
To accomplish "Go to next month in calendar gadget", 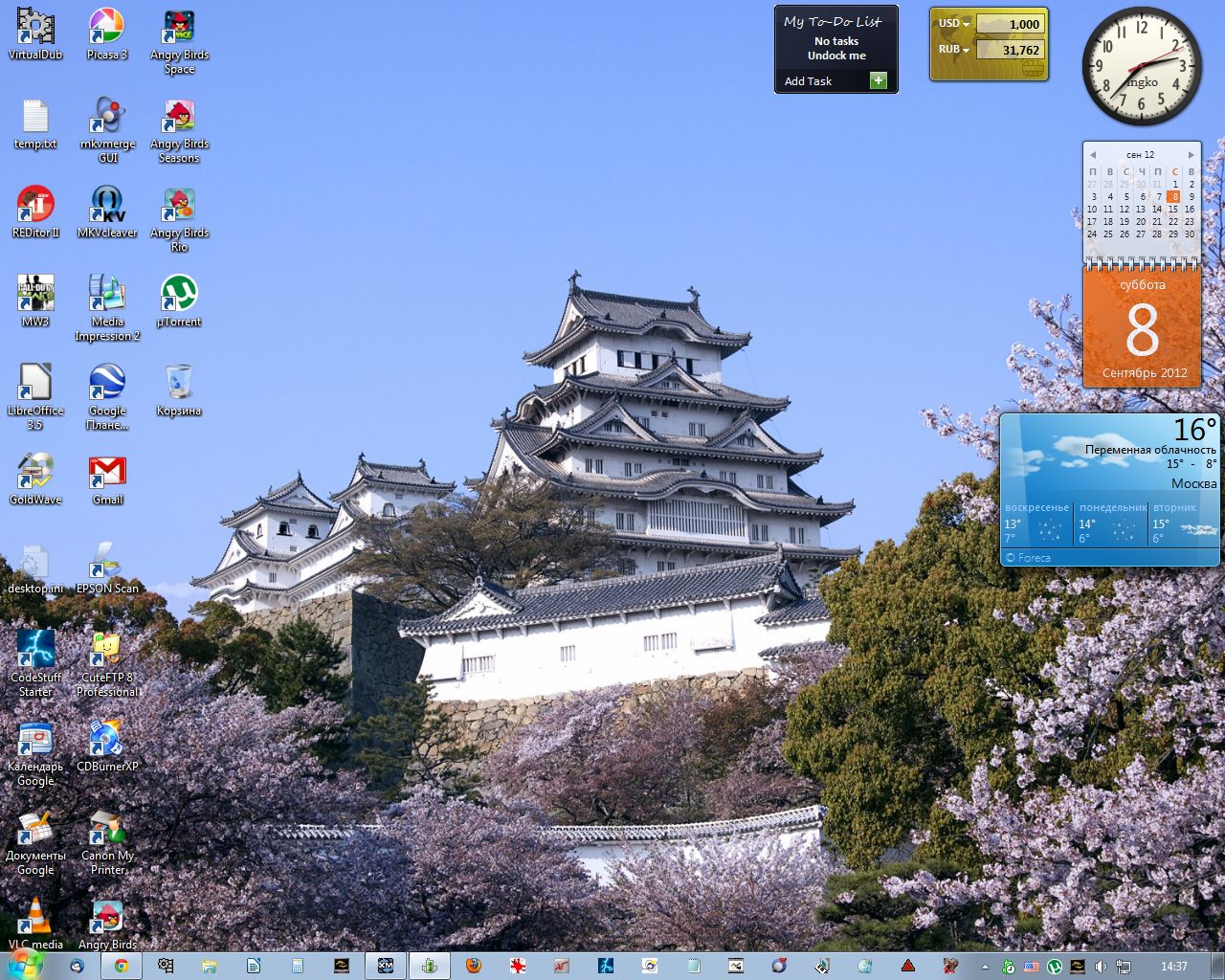I will [1191, 154].
